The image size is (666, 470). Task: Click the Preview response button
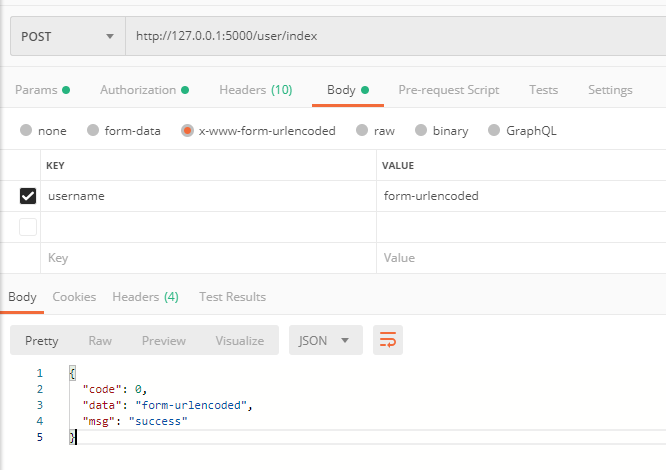pyautogui.click(x=163, y=340)
